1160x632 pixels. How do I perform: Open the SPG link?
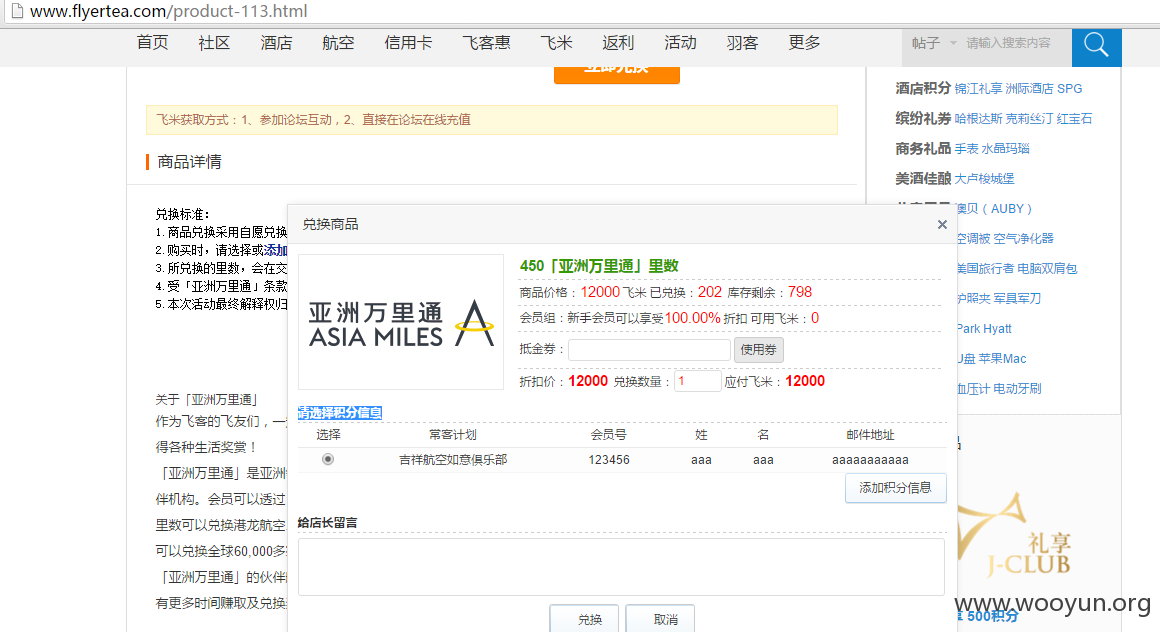pyautogui.click(x=1069, y=88)
